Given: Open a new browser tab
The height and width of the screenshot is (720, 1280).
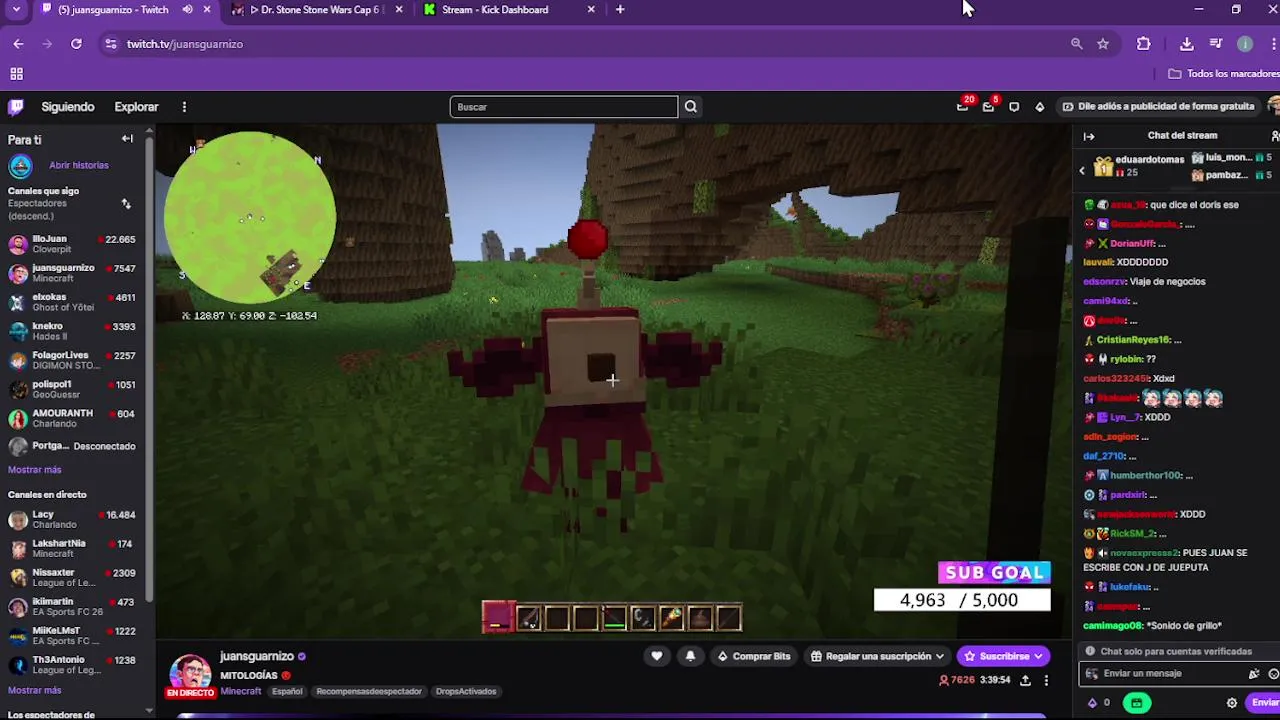Looking at the screenshot, I should click(620, 10).
